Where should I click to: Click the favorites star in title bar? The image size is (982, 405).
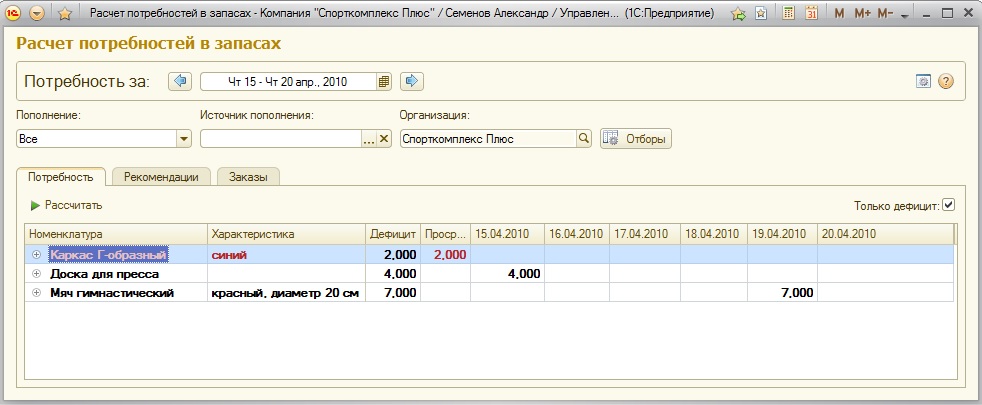point(64,14)
